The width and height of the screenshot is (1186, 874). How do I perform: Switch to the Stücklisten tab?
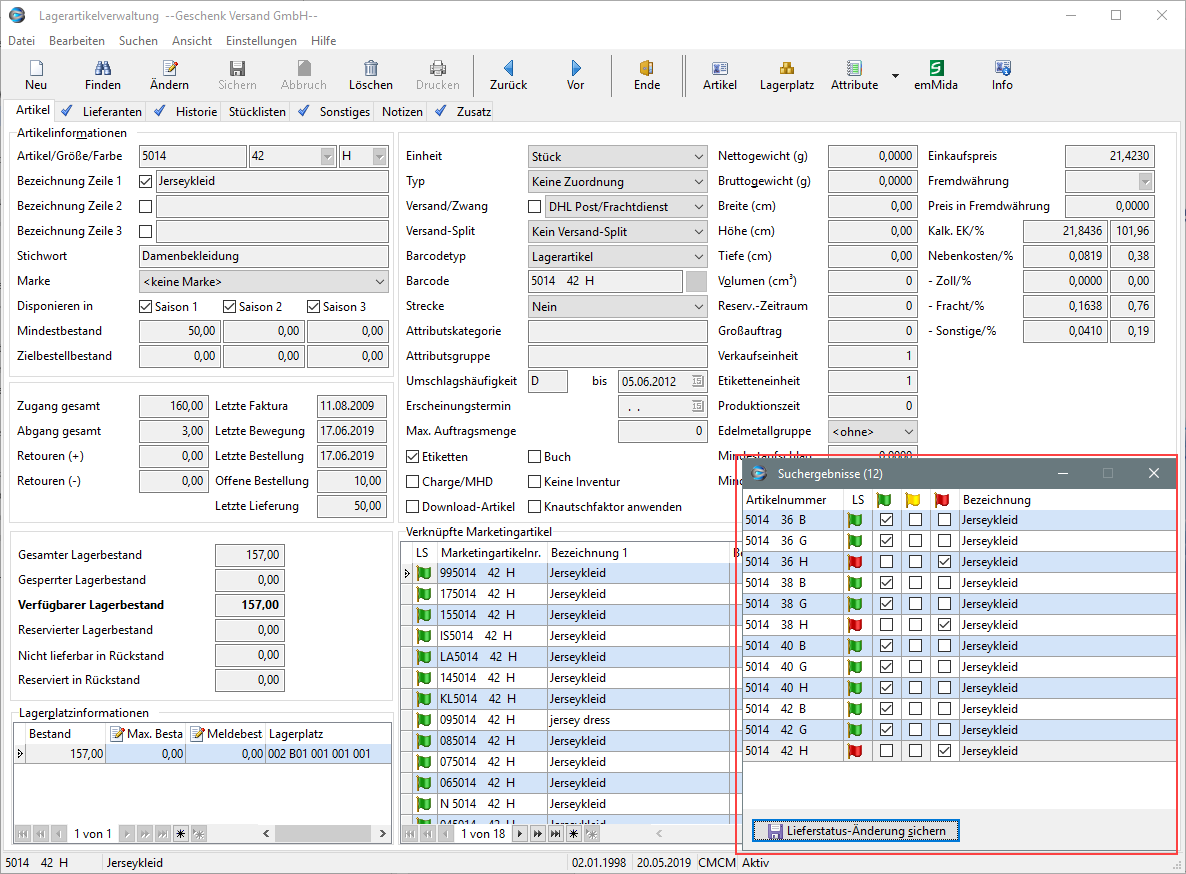click(x=257, y=112)
